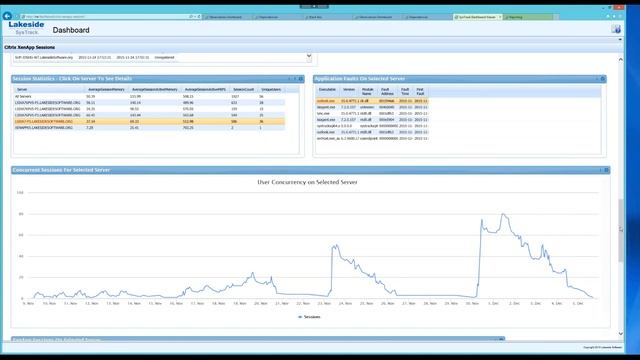Click the Citrix XenApp Sessions heading
This screenshot has height=360, width=640.
click(29, 47)
